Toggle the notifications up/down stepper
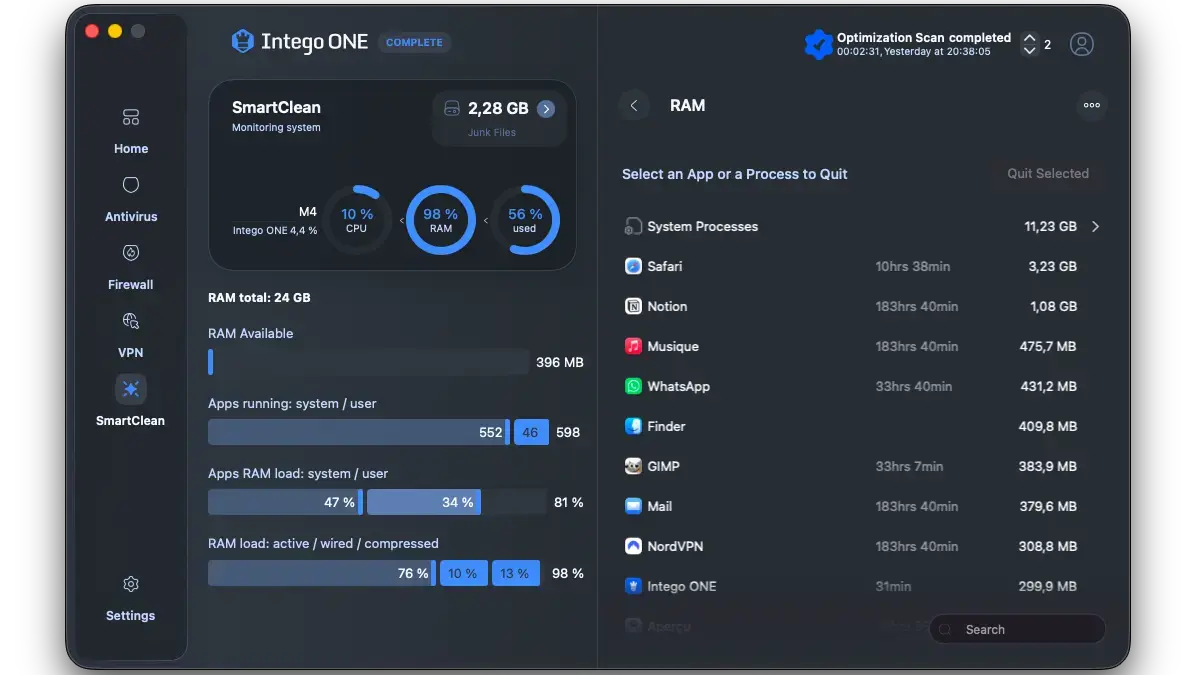 (x=1029, y=44)
